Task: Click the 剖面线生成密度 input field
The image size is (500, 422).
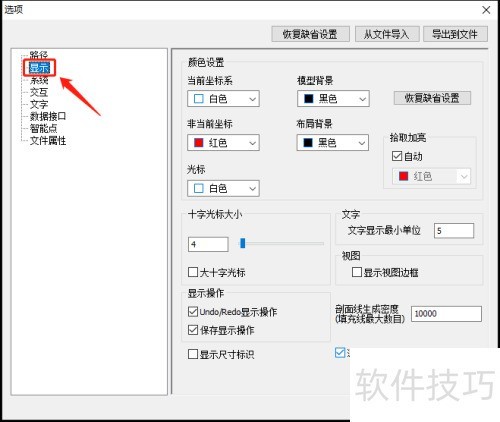Action: 446,314
